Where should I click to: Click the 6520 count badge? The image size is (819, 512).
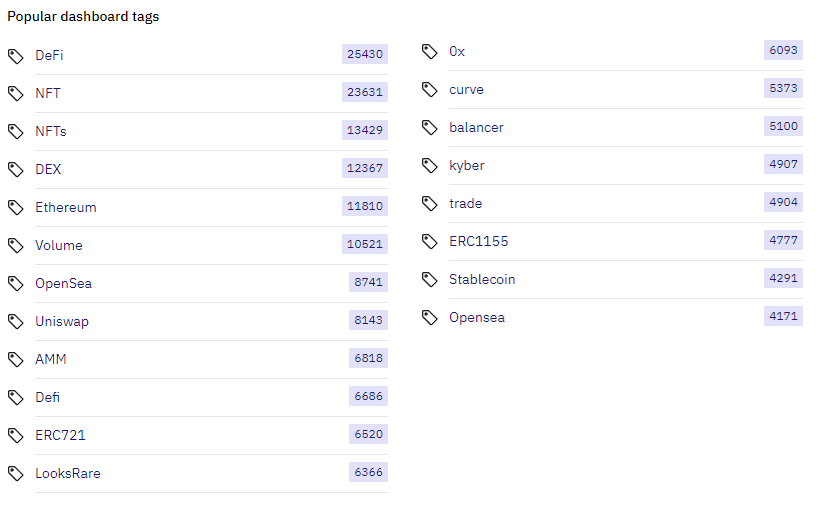click(x=368, y=434)
